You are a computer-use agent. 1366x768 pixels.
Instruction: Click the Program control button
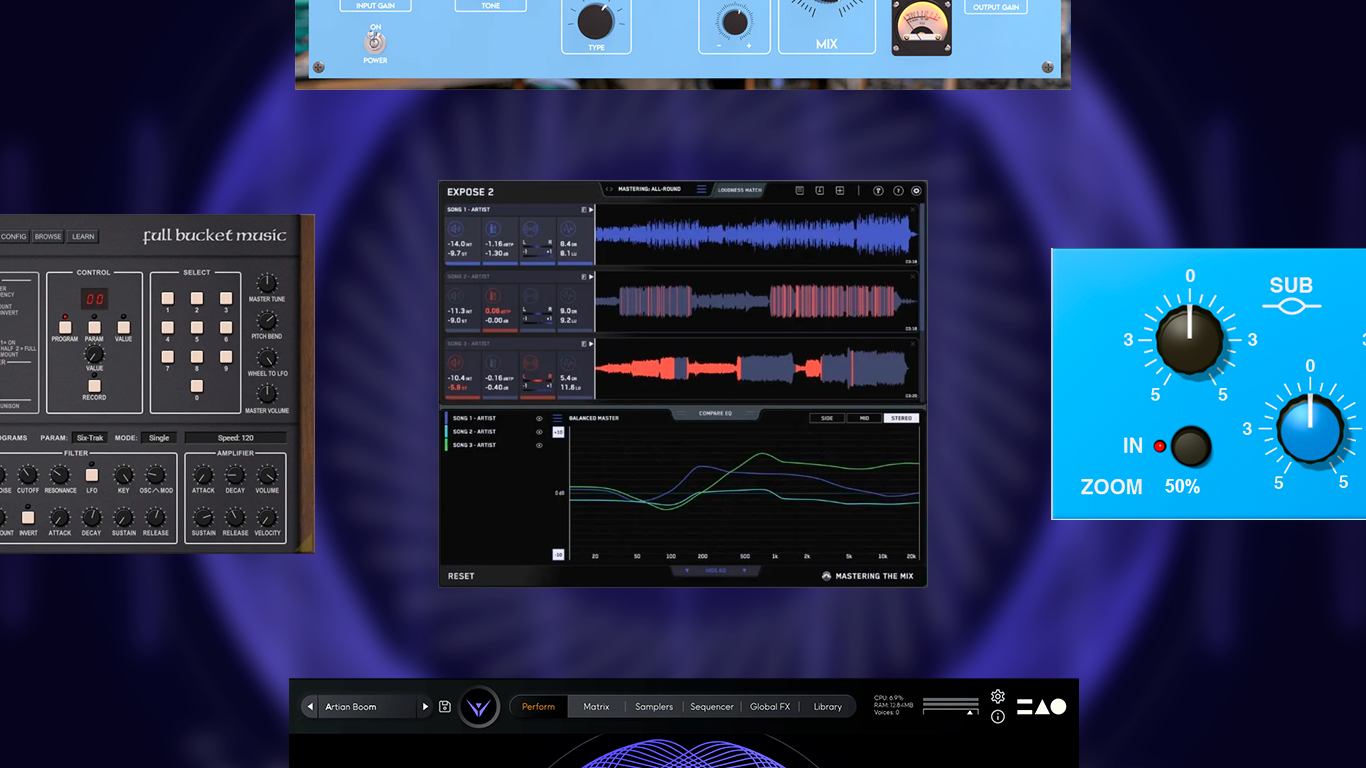point(65,327)
